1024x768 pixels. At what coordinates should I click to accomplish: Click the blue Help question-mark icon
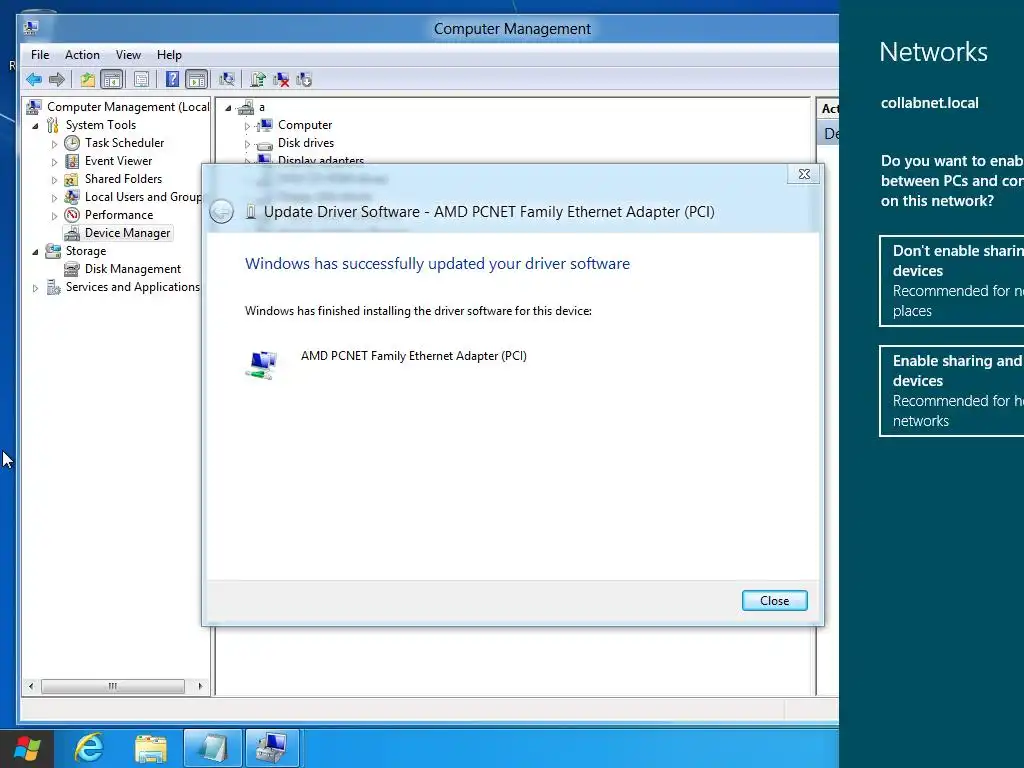pyautogui.click(x=172, y=80)
